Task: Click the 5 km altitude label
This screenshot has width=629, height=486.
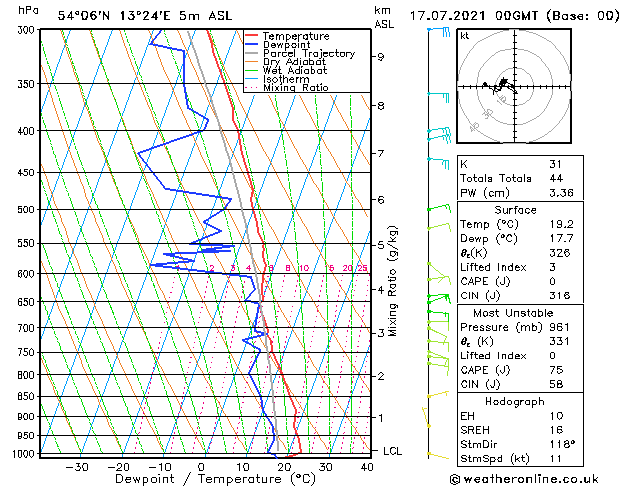Action: [x=381, y=245]
